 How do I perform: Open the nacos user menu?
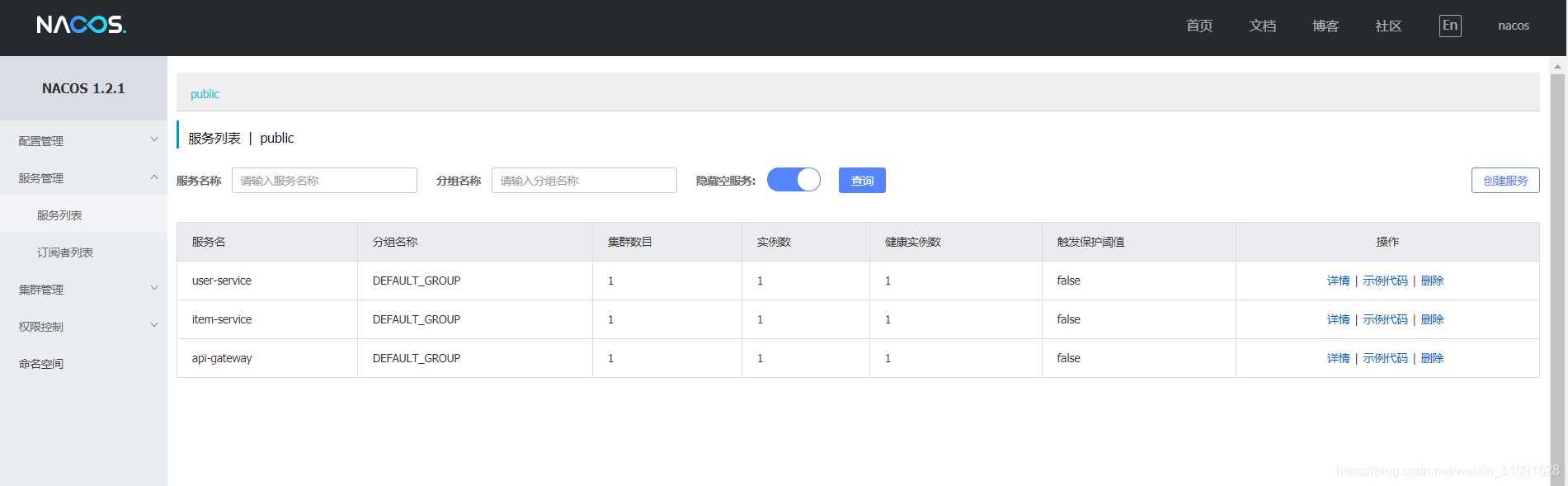coord(1514,26)
